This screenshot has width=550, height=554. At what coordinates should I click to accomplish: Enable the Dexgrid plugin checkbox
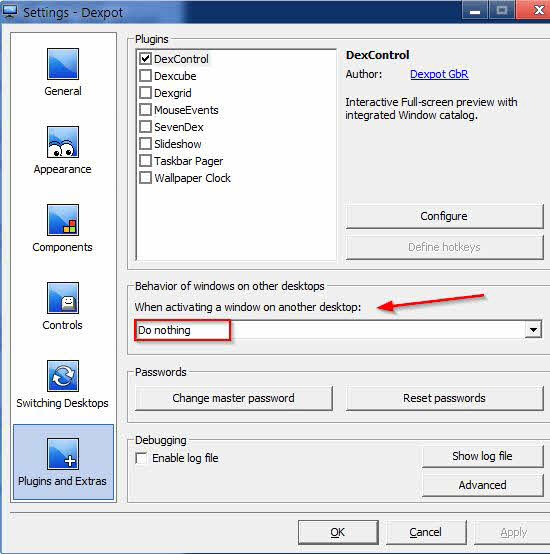145,93
